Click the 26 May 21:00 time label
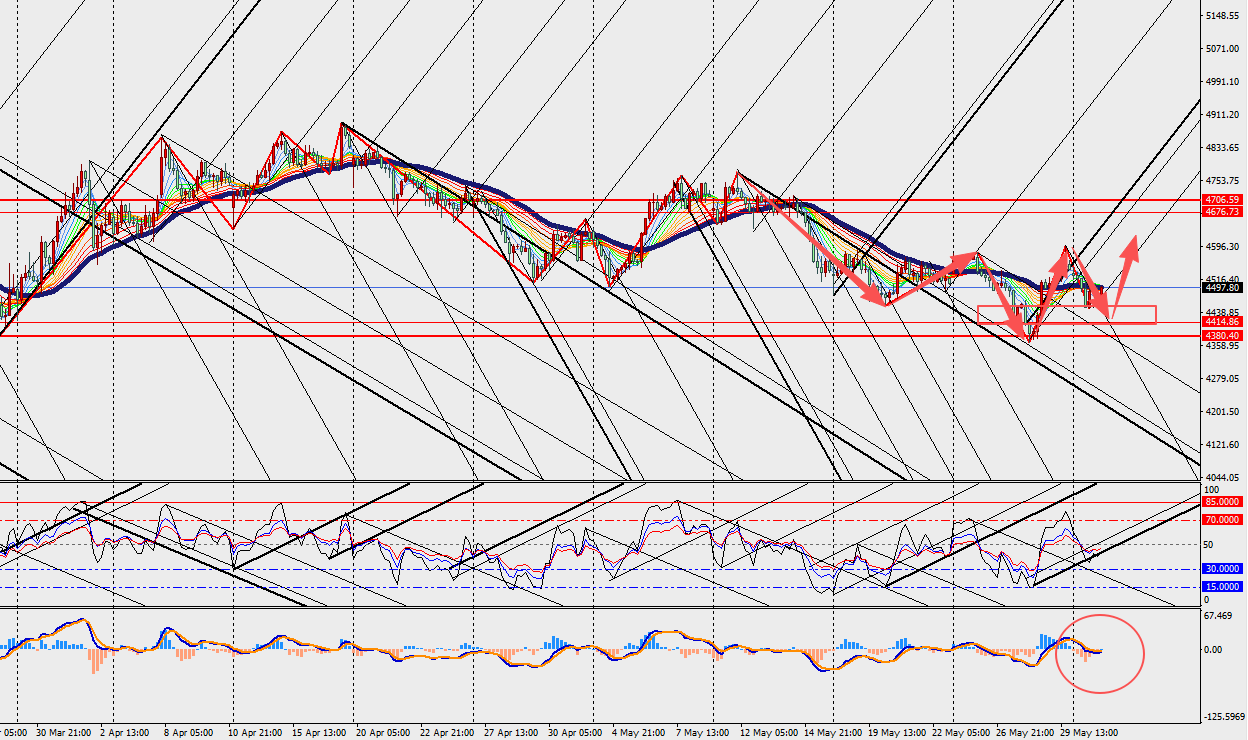Image resolution: width=1248 pixels, height=740 pixels. tap(1026, 731)
